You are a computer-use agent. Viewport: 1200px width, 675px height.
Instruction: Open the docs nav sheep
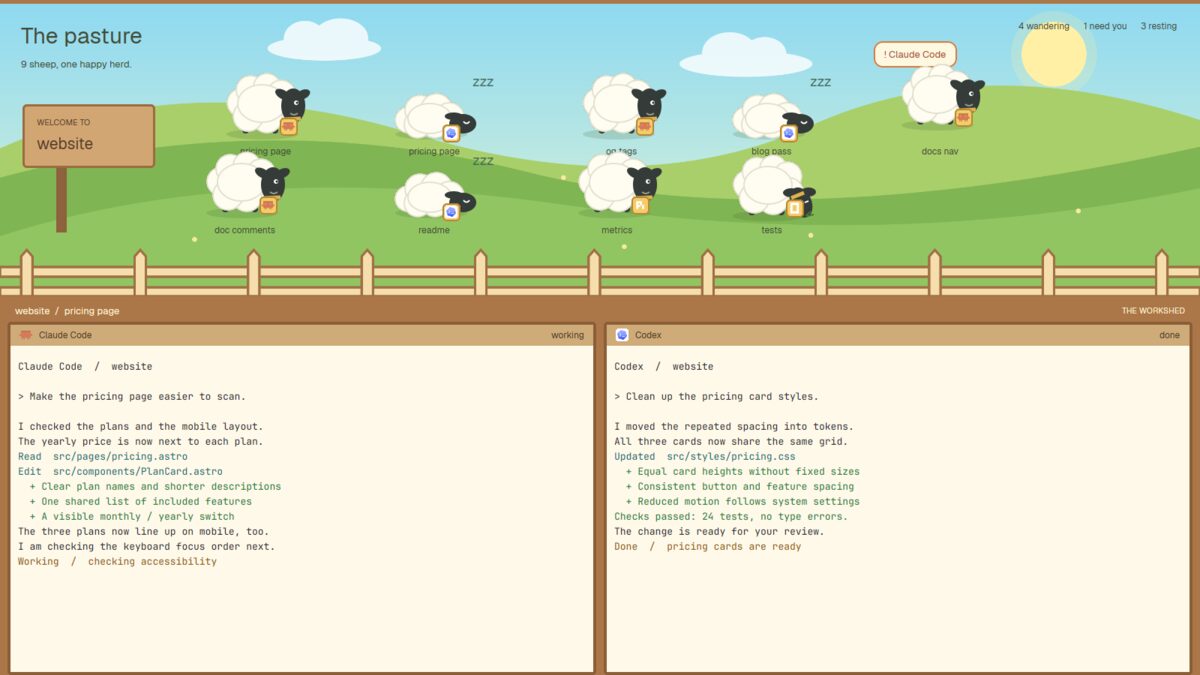tap(942, 97)
